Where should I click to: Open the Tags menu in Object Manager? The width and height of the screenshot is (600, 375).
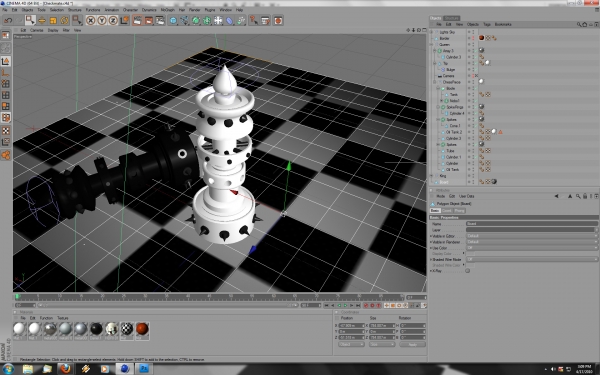pyautogui.click(x=487, y=24)
